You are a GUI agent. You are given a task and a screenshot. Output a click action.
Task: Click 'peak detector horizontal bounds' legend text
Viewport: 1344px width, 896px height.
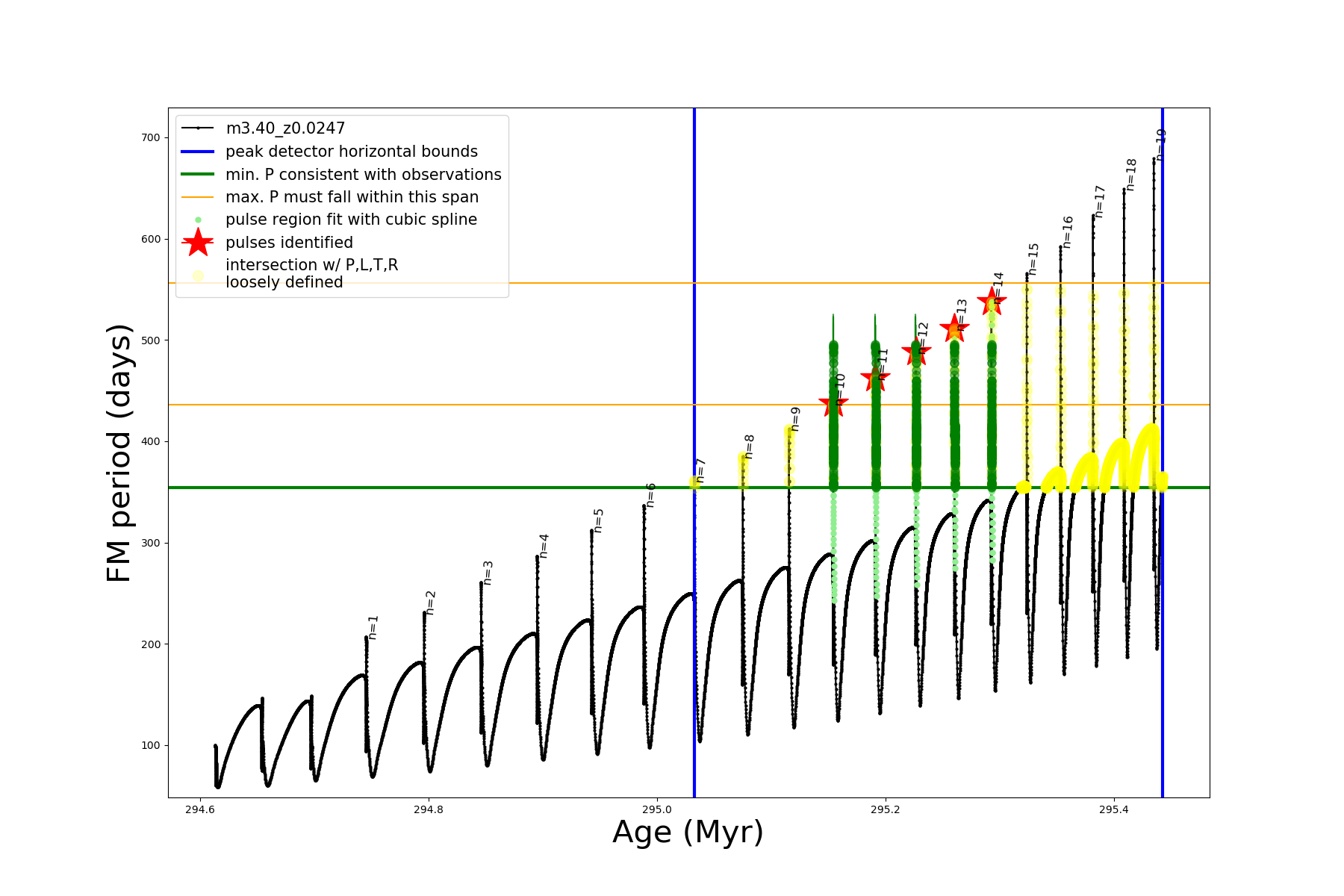click(x=352, y=152)
